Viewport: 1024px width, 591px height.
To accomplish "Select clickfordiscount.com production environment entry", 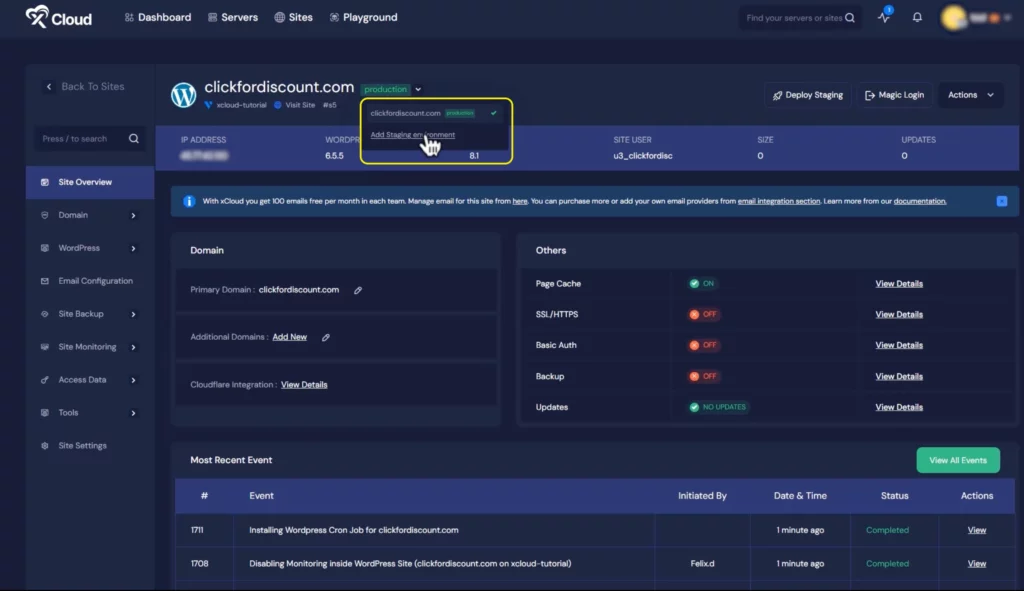I will pos(434,113).
